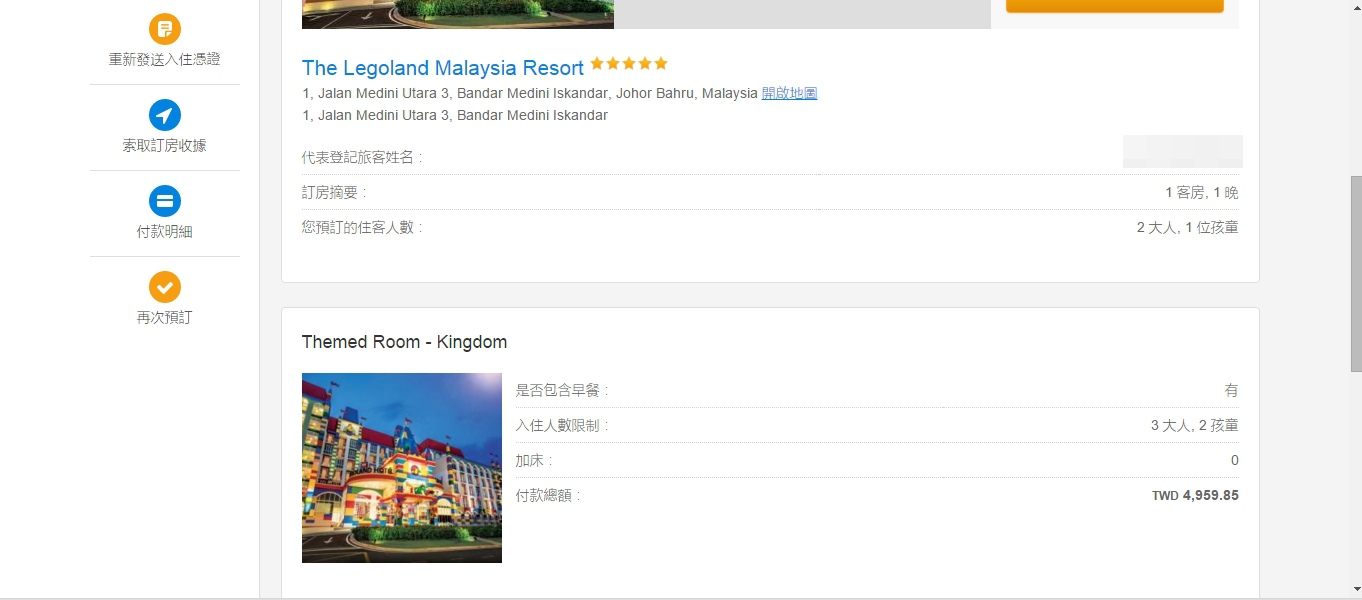Viewport: 1362px width, 600px height.
Task: Open 再次預訂 link
Action: coord(165,317)
